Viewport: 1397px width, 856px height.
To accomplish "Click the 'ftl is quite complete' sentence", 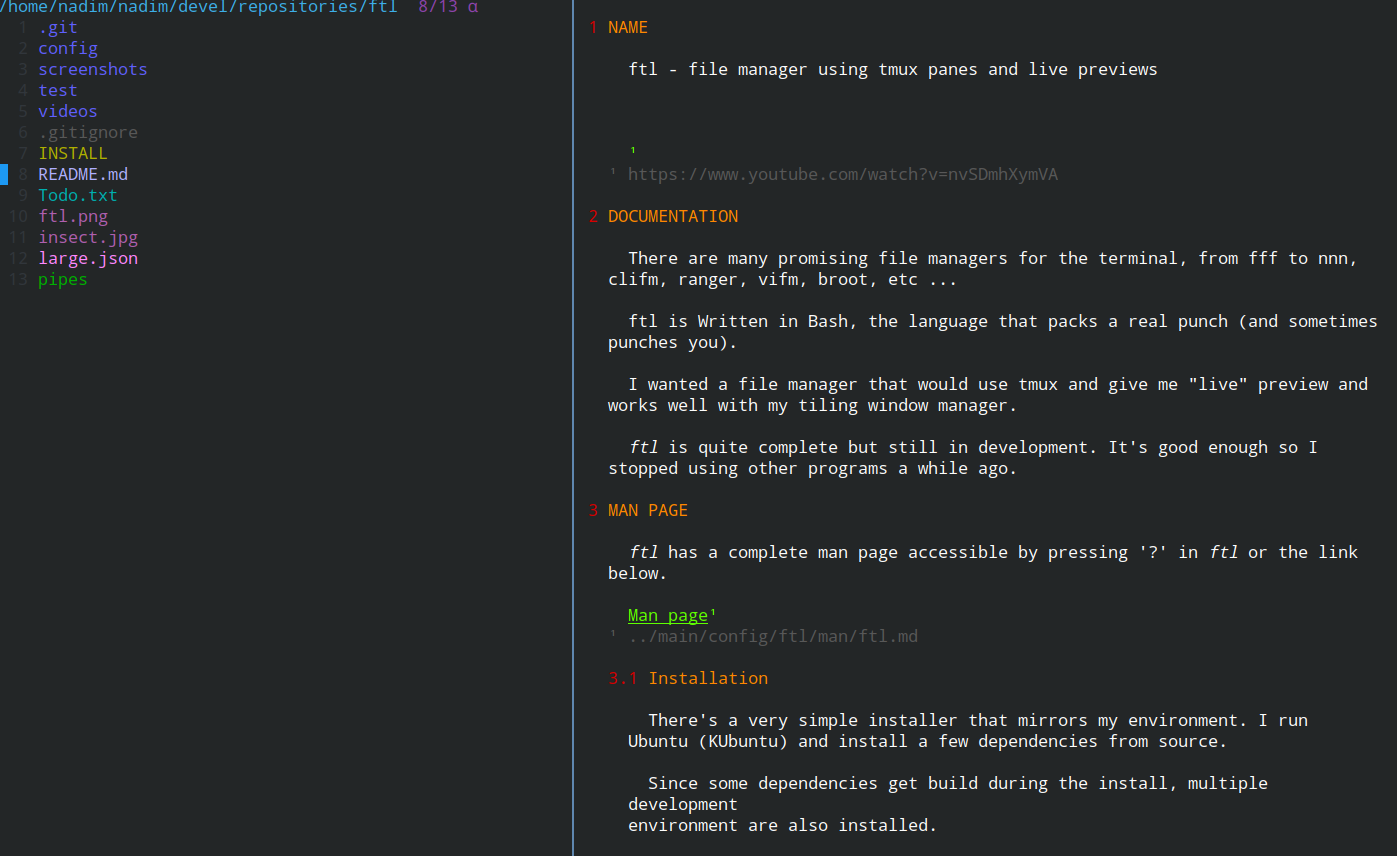I will pyautogui.click(x=973, y=447).
